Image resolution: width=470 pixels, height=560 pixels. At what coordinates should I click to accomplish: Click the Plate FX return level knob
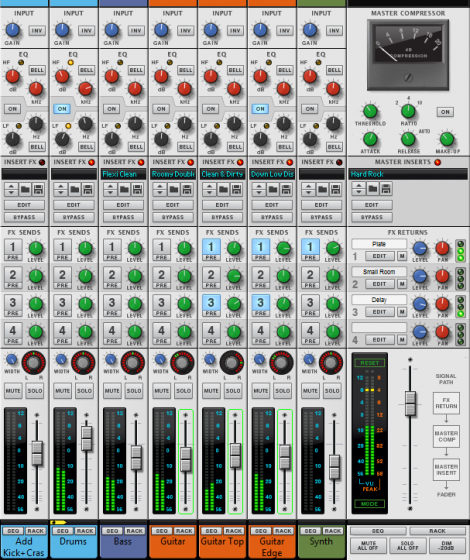420,248
